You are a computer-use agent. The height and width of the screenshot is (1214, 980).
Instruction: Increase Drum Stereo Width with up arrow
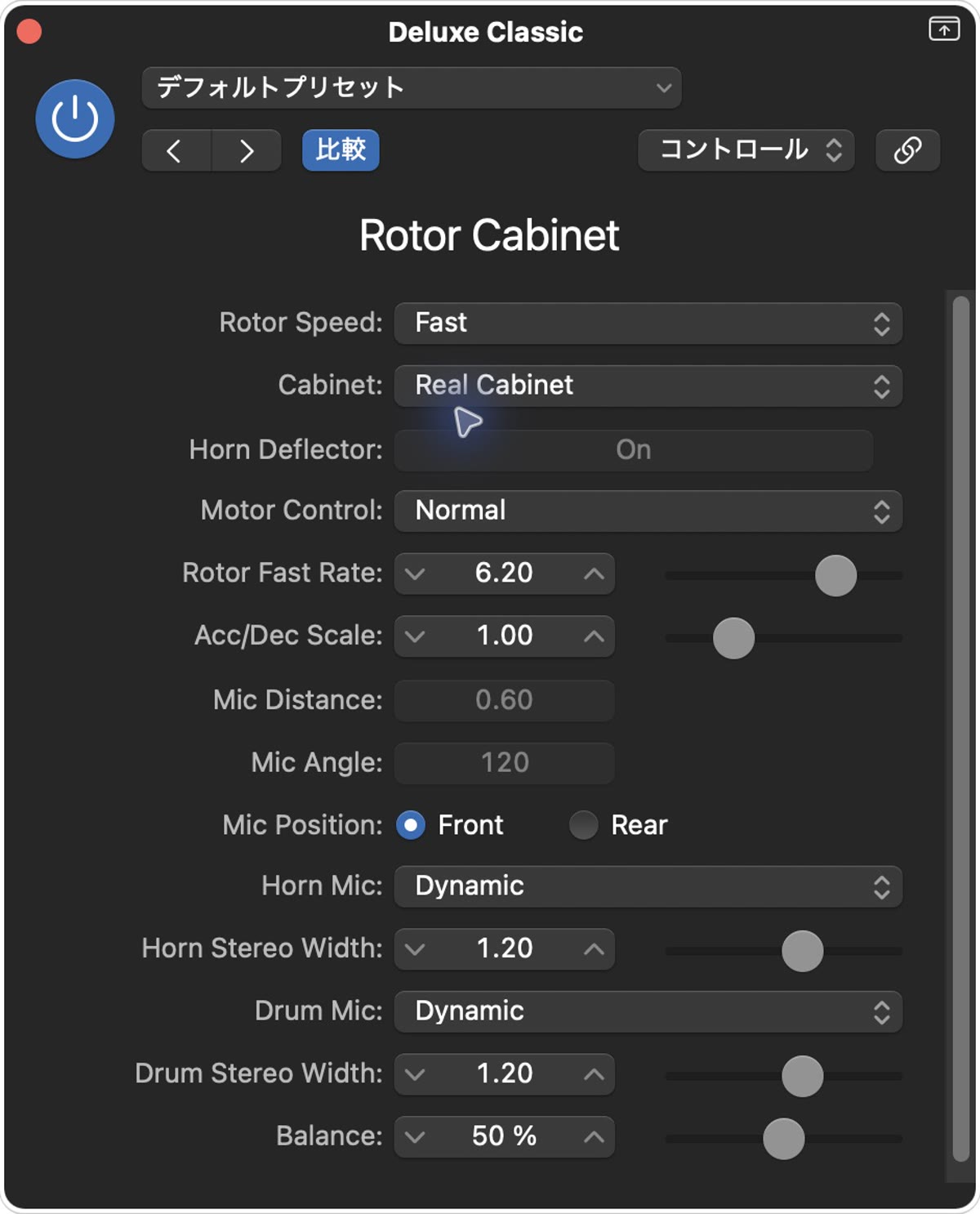[594, 1074]
